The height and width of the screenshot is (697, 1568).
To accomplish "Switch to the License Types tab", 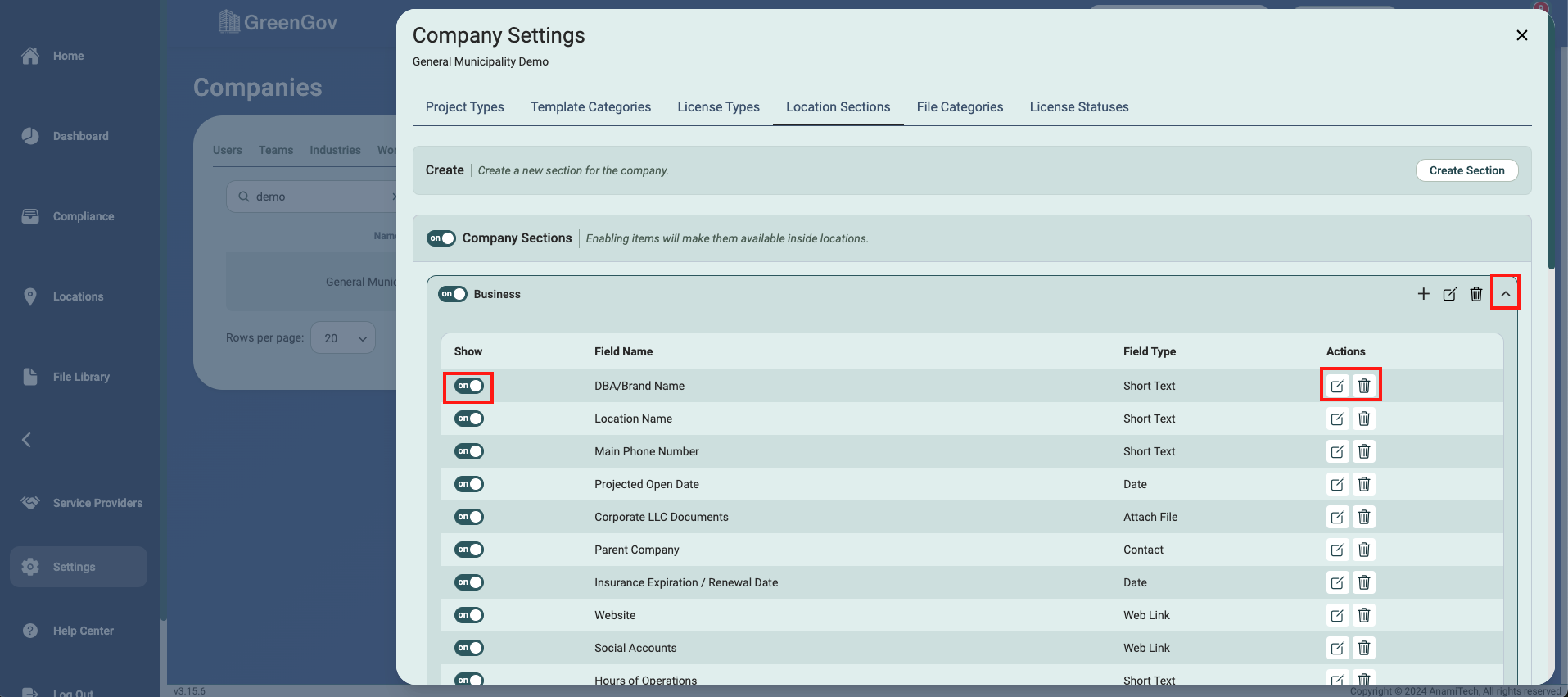I will [718, 107].
